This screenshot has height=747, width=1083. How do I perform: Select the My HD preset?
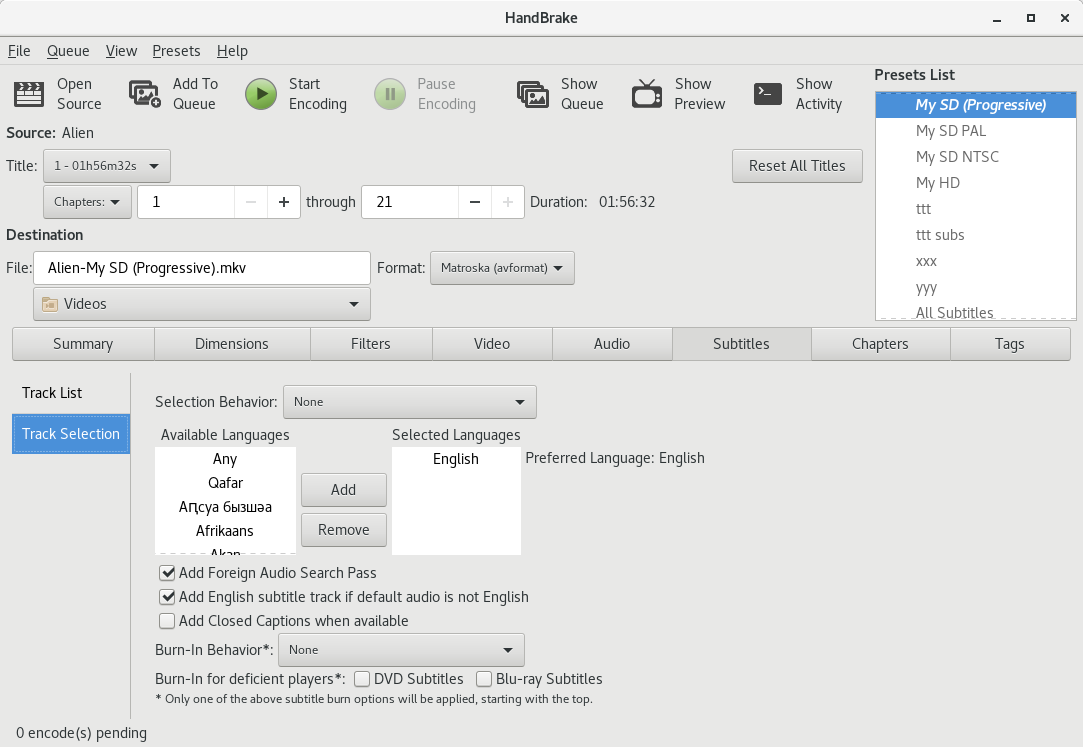975,183
